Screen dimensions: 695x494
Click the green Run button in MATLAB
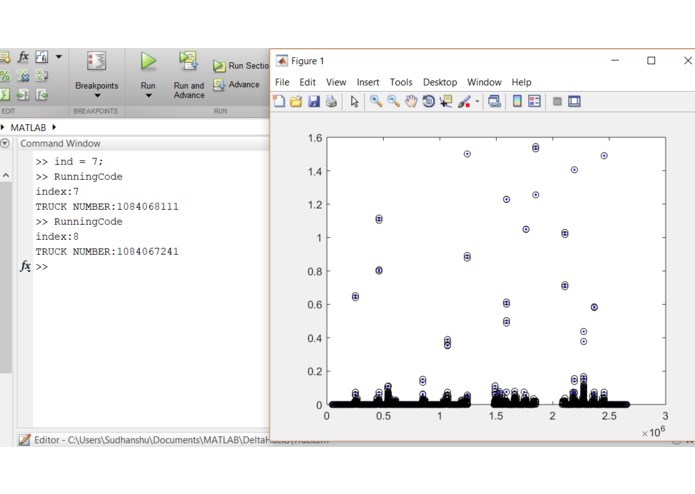(148, 61)
